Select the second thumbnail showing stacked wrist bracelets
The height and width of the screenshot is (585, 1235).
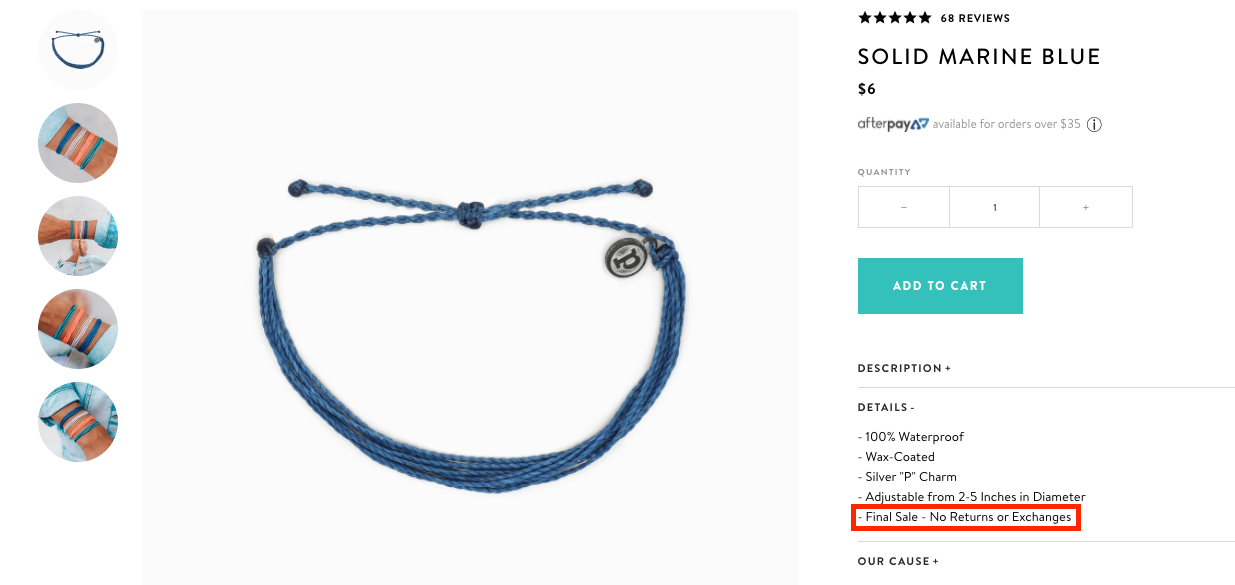[78, 143]
